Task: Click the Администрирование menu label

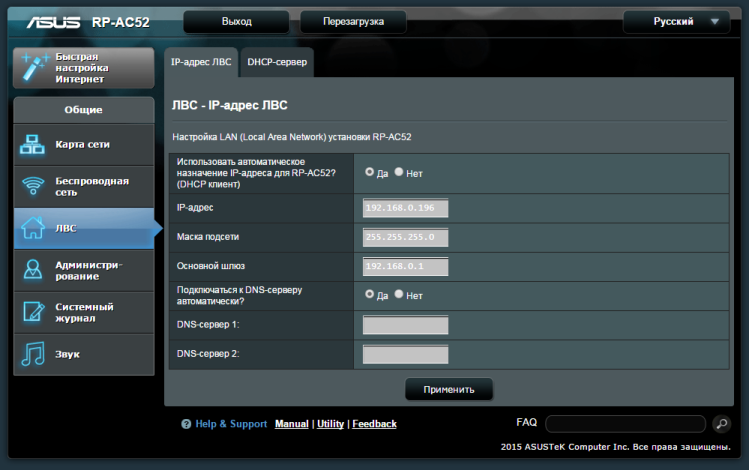Action: coord(89,270)
